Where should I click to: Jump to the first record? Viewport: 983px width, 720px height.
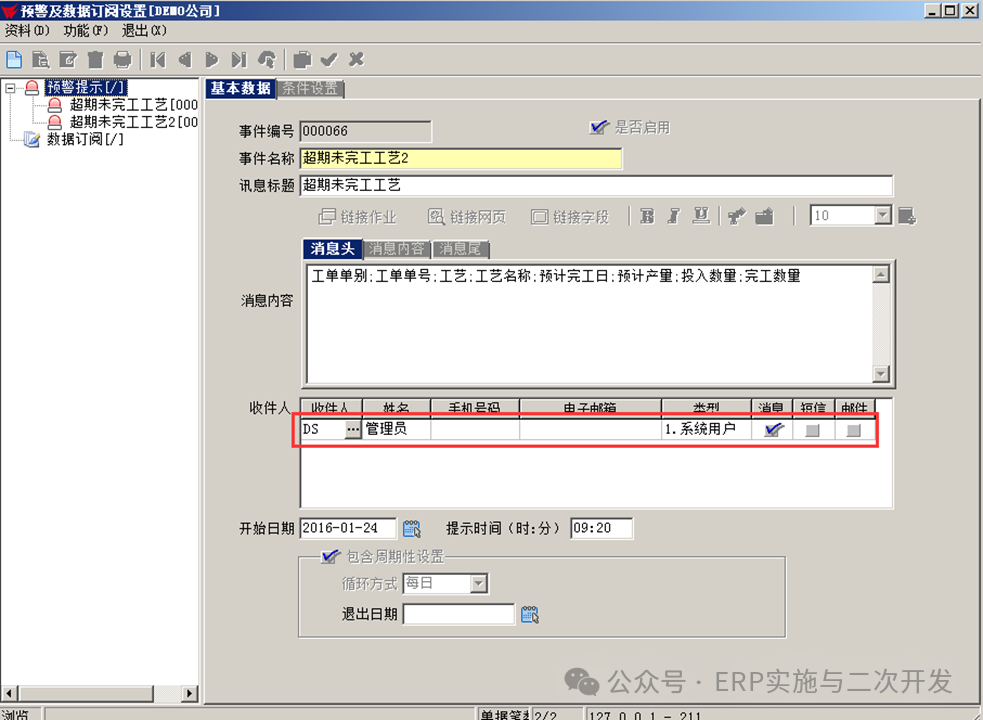tap(158, 60)
